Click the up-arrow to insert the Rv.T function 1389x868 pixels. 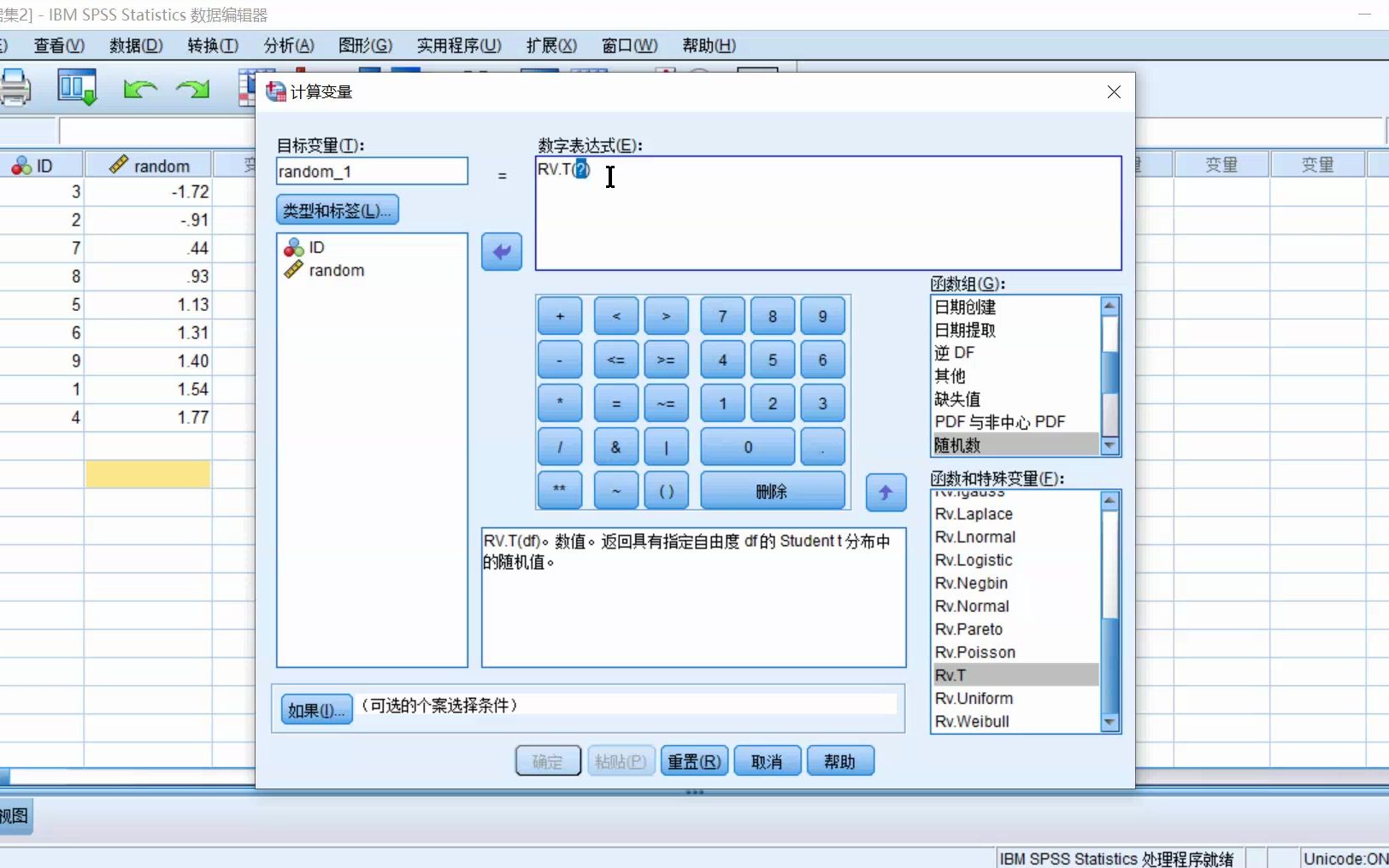point(886,492)
